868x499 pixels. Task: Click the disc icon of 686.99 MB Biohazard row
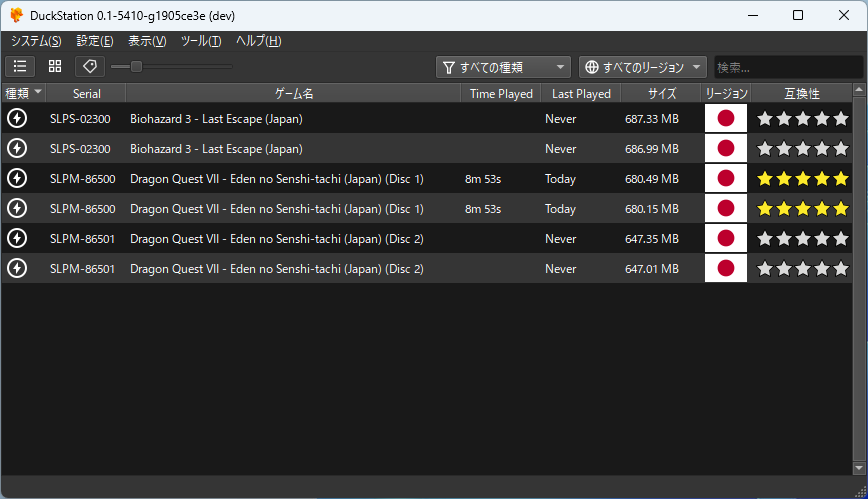pos(17,148)
